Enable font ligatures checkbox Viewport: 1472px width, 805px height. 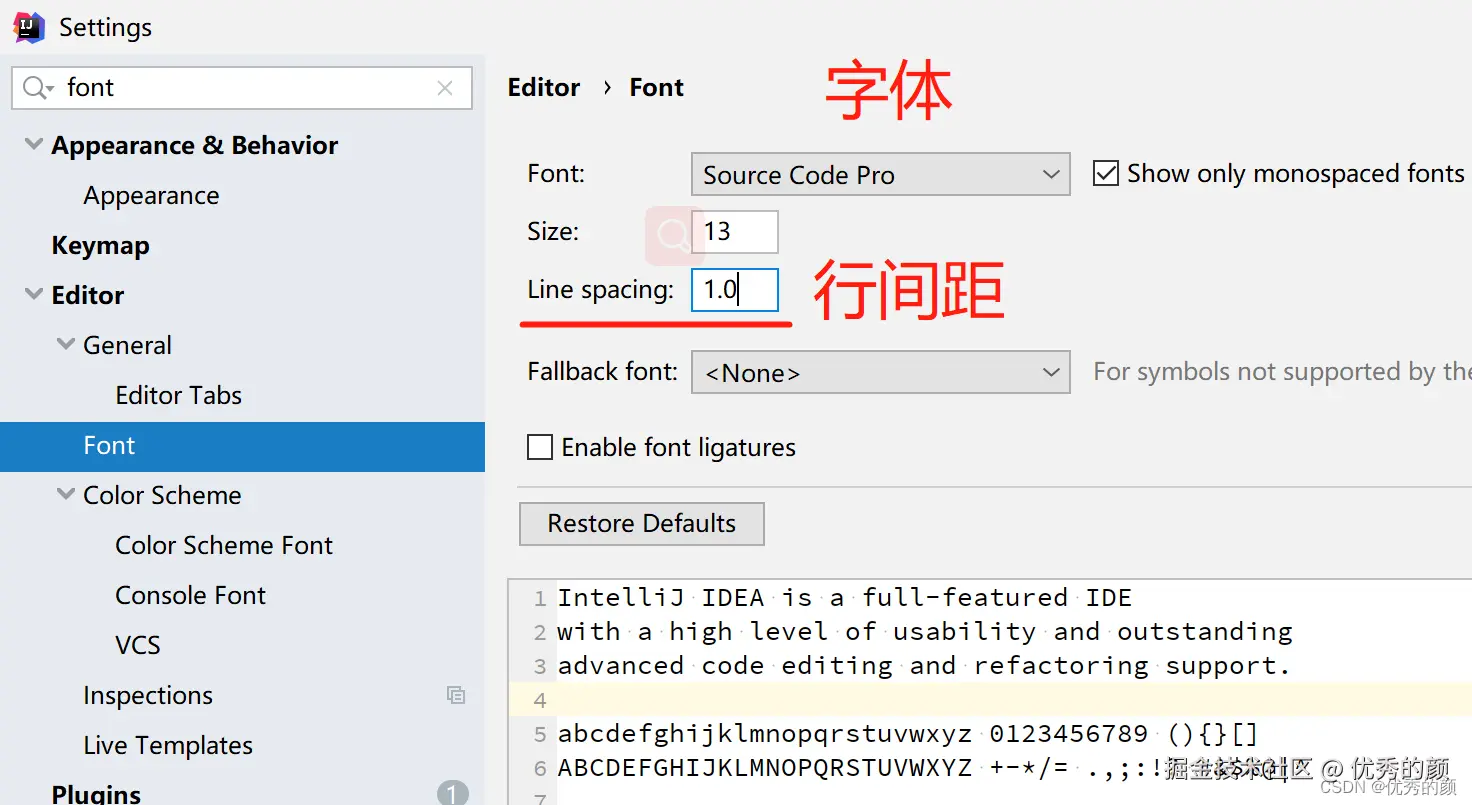pos(540,447)
